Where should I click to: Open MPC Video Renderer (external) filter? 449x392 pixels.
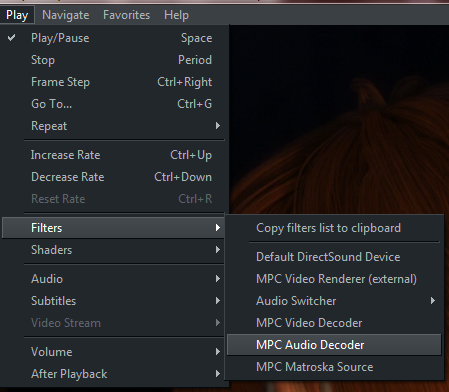(x=334, y=279)
